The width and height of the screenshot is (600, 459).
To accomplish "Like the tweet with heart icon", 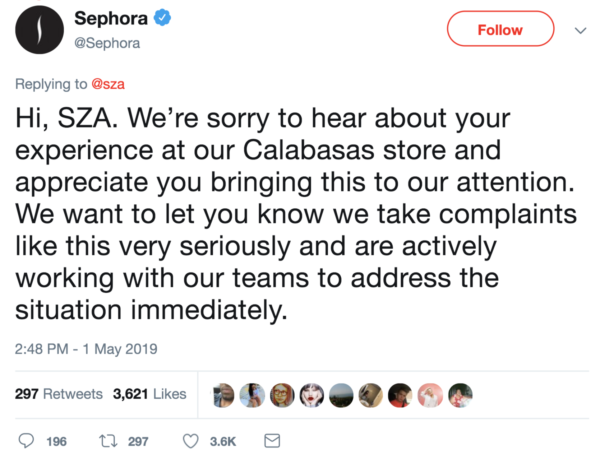I will point(191,441).
